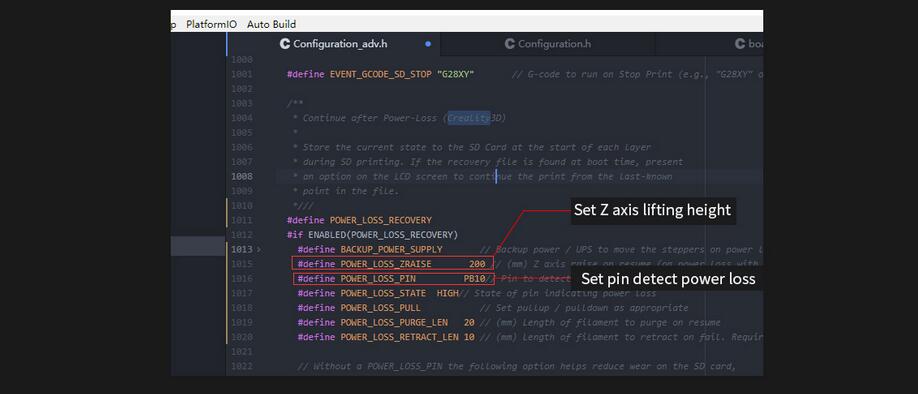Viewport: 918px width, 394px height.
Task: Click the POWER_LOSS_RETRACT_LEN identifier
Action: pos(399,337)
